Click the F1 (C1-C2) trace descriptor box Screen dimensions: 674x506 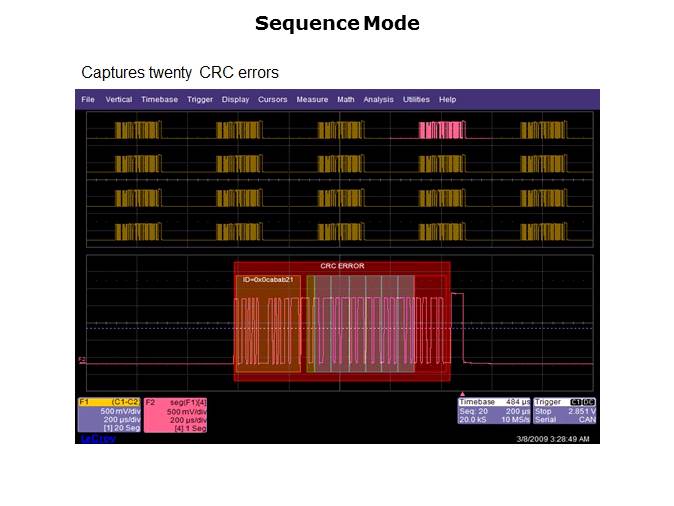(109, 414)
